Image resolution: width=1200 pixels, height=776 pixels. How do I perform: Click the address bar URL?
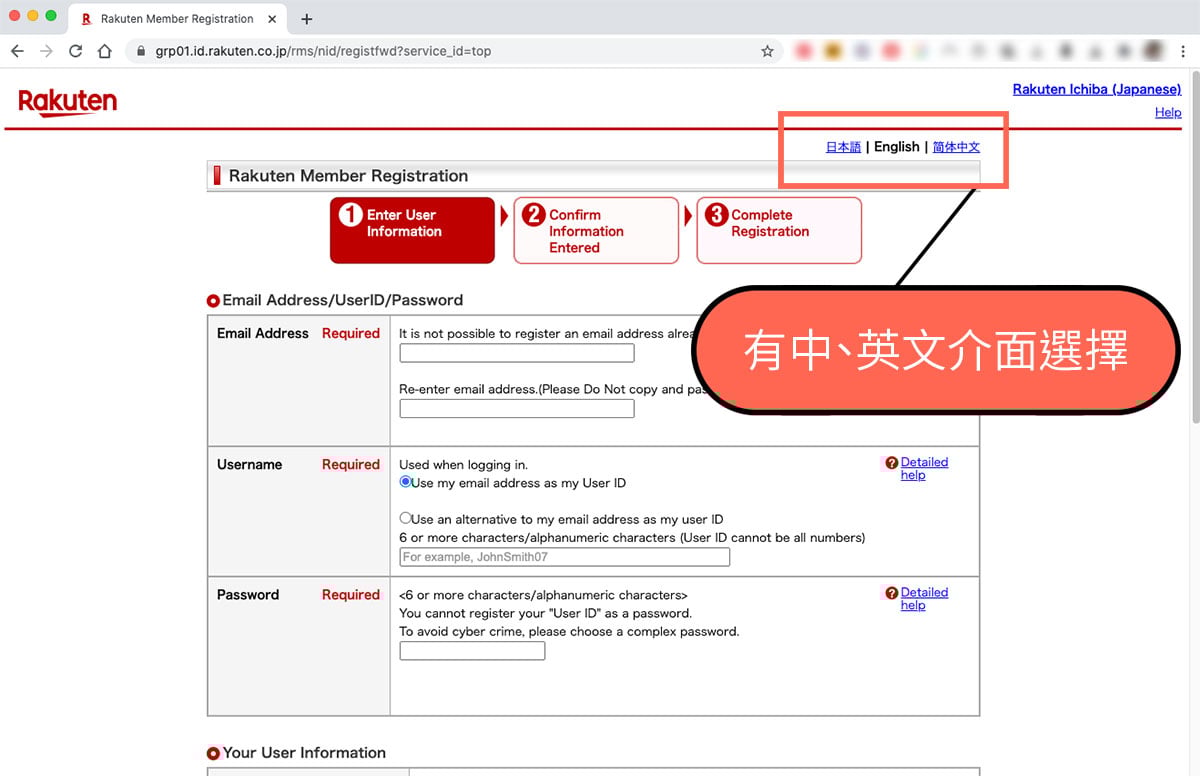click(x=323, y=51)
